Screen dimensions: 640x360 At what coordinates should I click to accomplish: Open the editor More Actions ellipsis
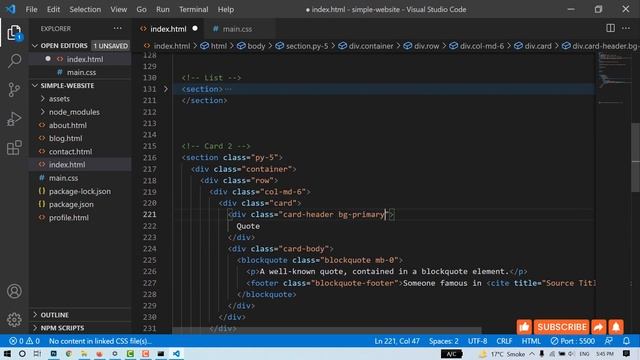626,28
